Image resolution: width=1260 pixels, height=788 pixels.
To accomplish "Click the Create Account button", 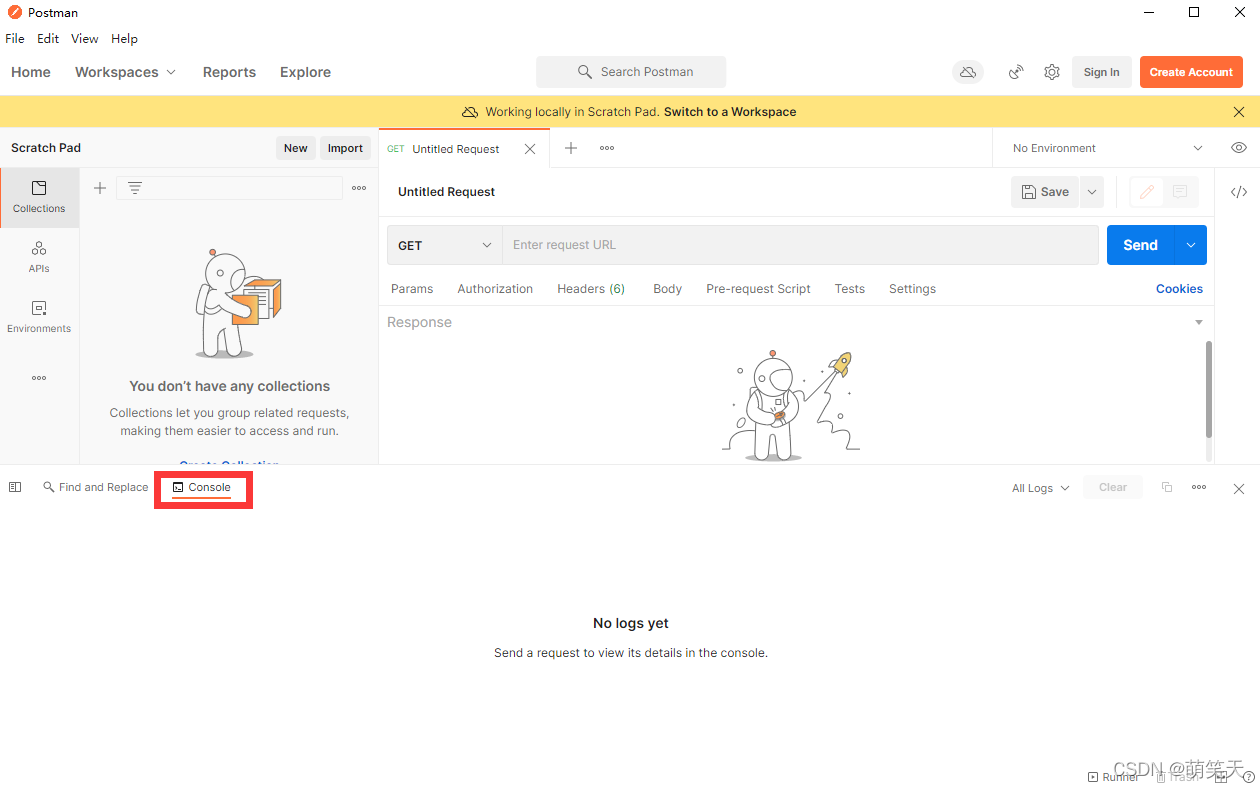I will [x=1191, y=72].
